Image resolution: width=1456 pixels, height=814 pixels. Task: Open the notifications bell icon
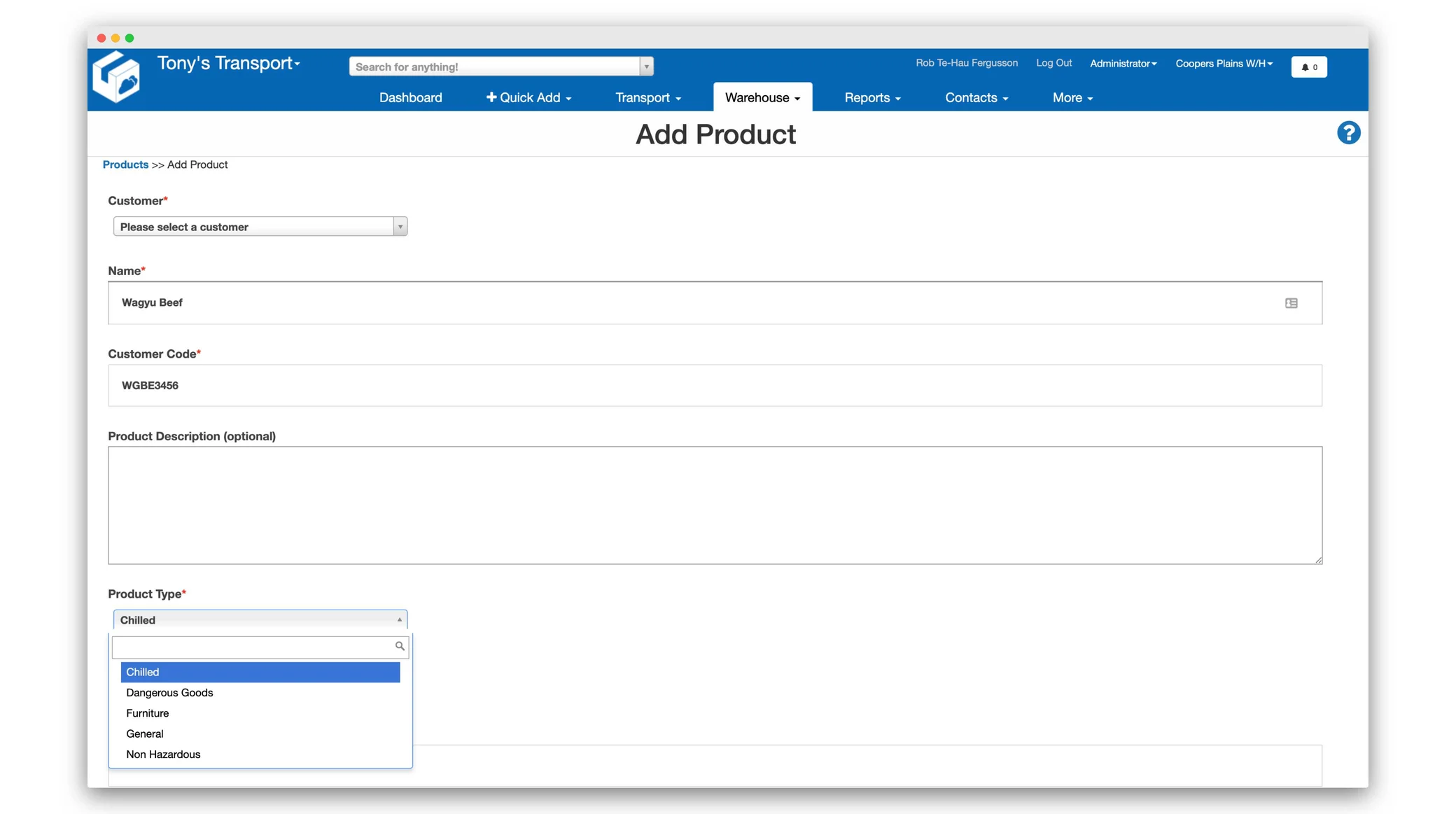pos(1308,66)
